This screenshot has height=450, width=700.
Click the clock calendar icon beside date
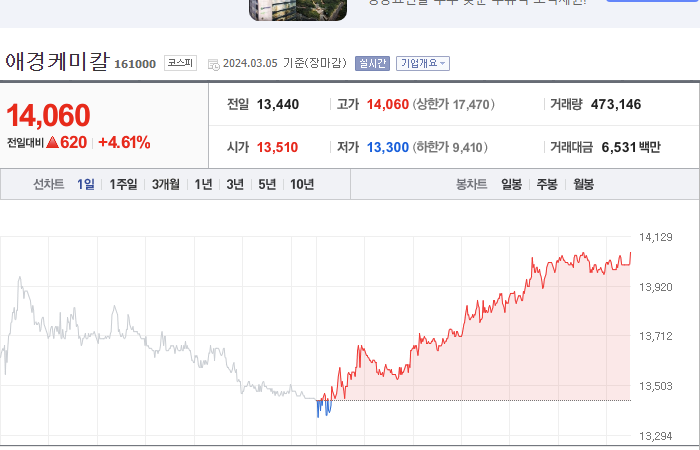pos(214,65)
